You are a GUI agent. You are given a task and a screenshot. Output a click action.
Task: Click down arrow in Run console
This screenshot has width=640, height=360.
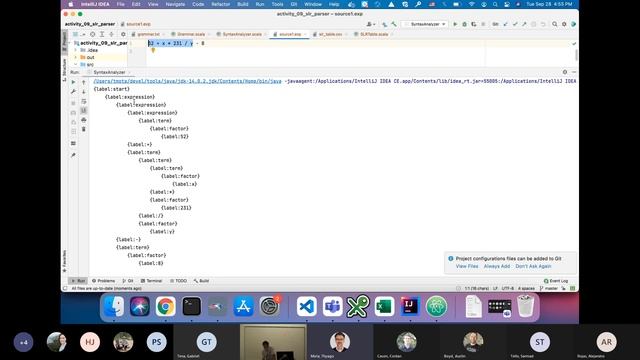[84, 91]
